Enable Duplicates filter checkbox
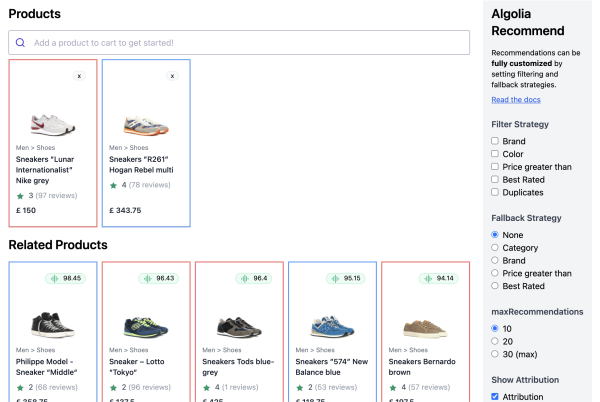The height and width of the screenshot is (402, 600). [x=495, y=192]
